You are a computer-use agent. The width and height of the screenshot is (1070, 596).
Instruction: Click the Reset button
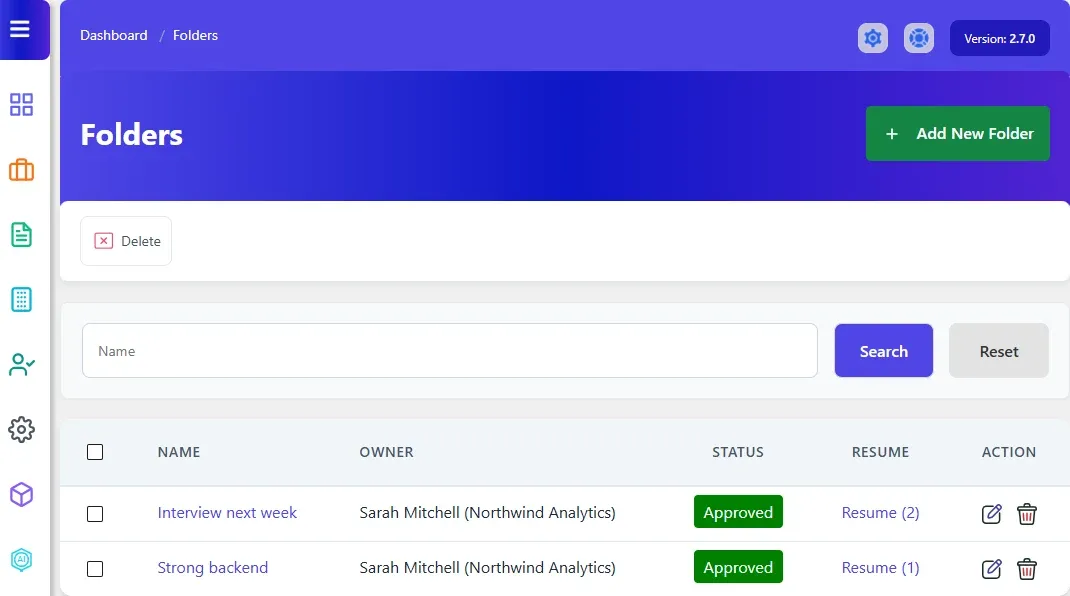998,351
